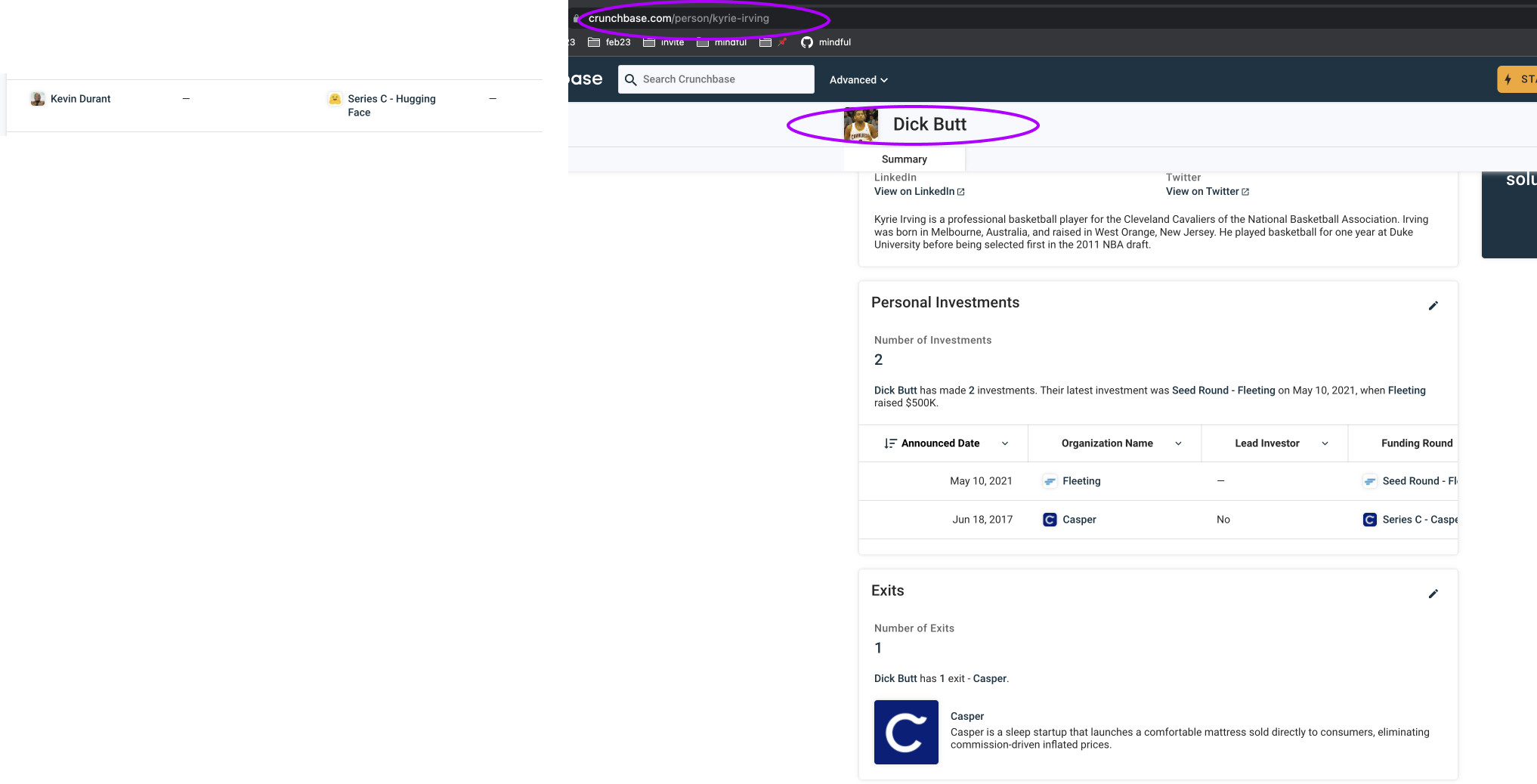Click the Crunchbase logo in header
Image resolution: width=1537 pixels, height=784 pixels.
pyautogui.click(x=586, y=79)
